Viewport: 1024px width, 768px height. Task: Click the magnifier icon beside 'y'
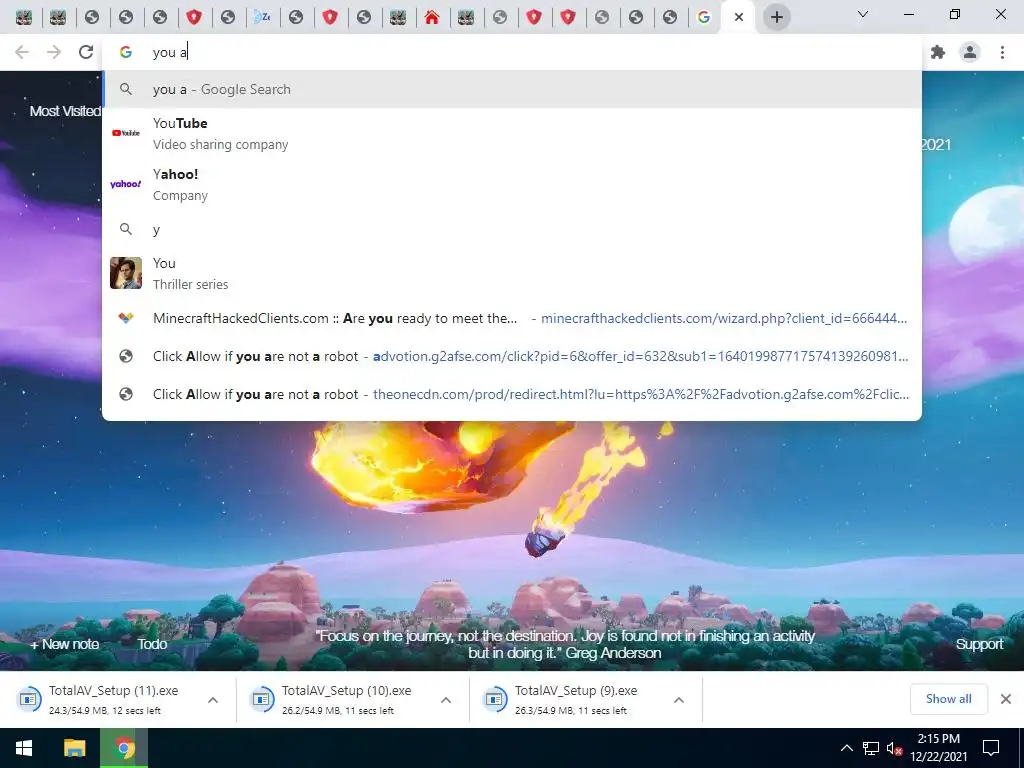126,229
